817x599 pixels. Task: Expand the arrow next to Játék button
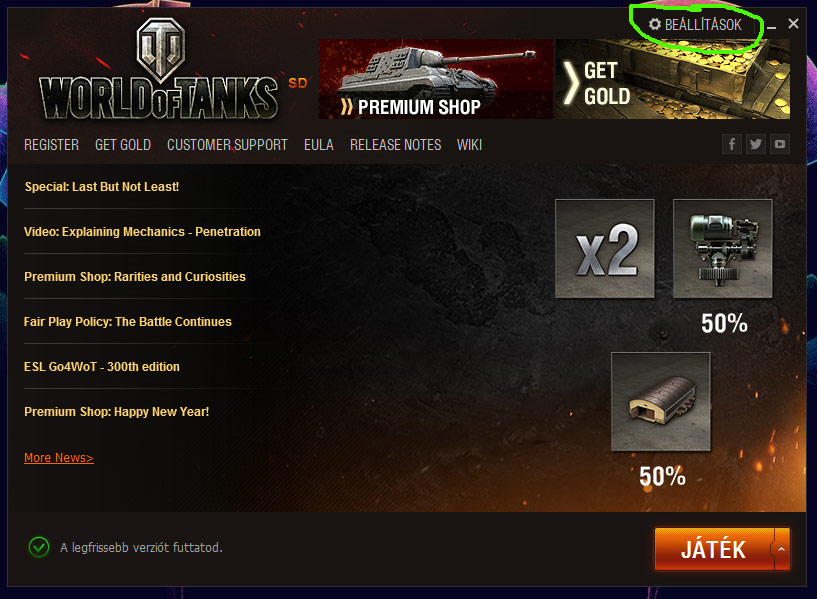tap(782, 549)
